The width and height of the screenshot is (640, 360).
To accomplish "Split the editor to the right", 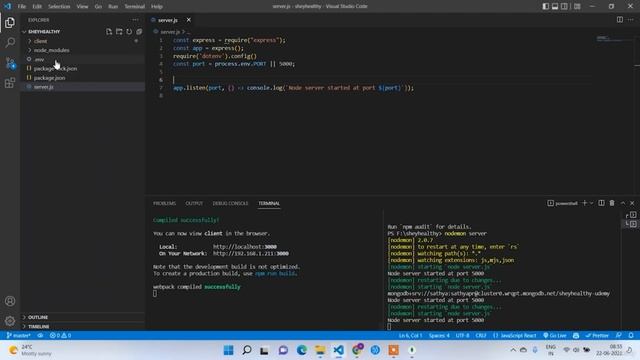I will (x=620, y=20).
